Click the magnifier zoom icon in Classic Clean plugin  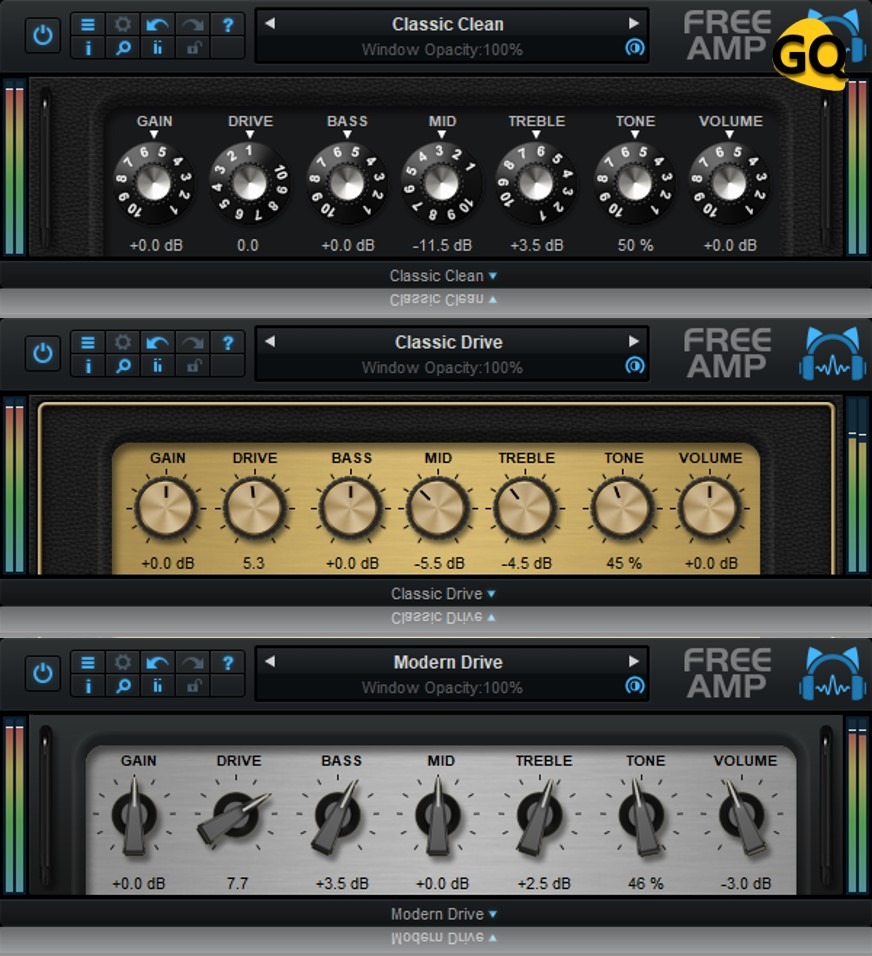click(x=123, y=48)
